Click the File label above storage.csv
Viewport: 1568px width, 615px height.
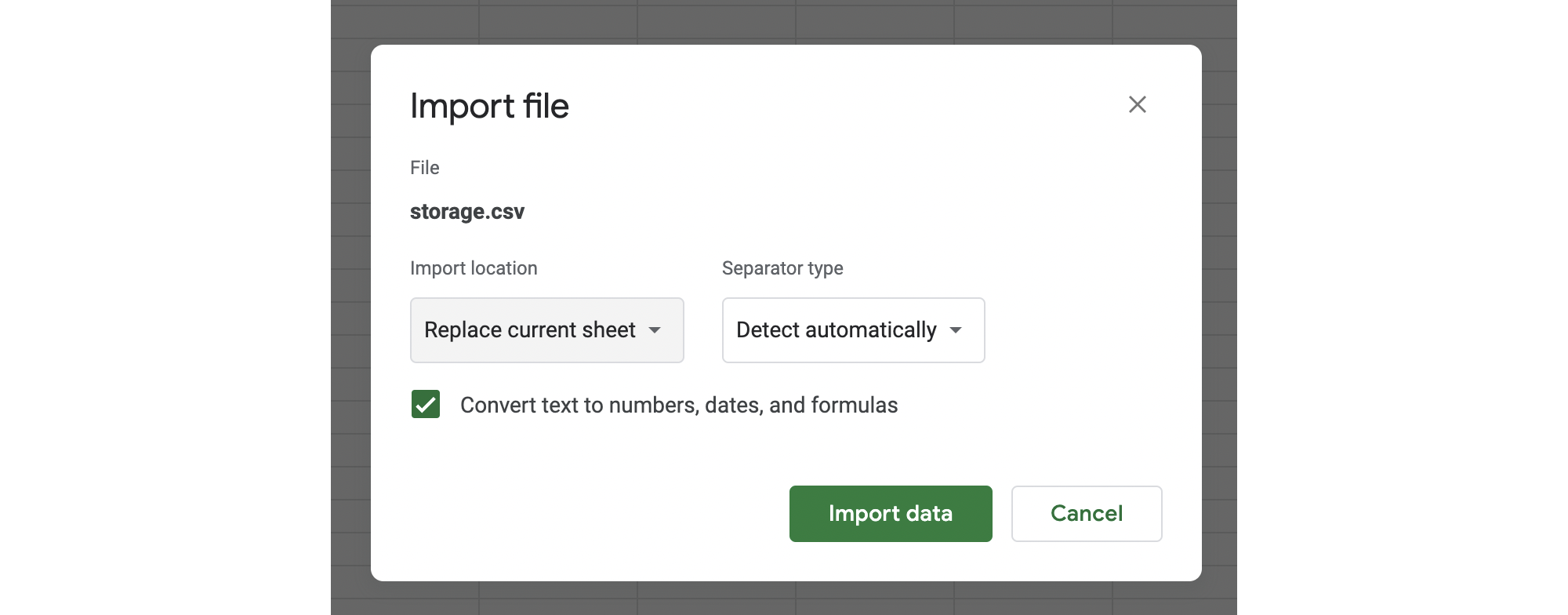click(425, 168)
